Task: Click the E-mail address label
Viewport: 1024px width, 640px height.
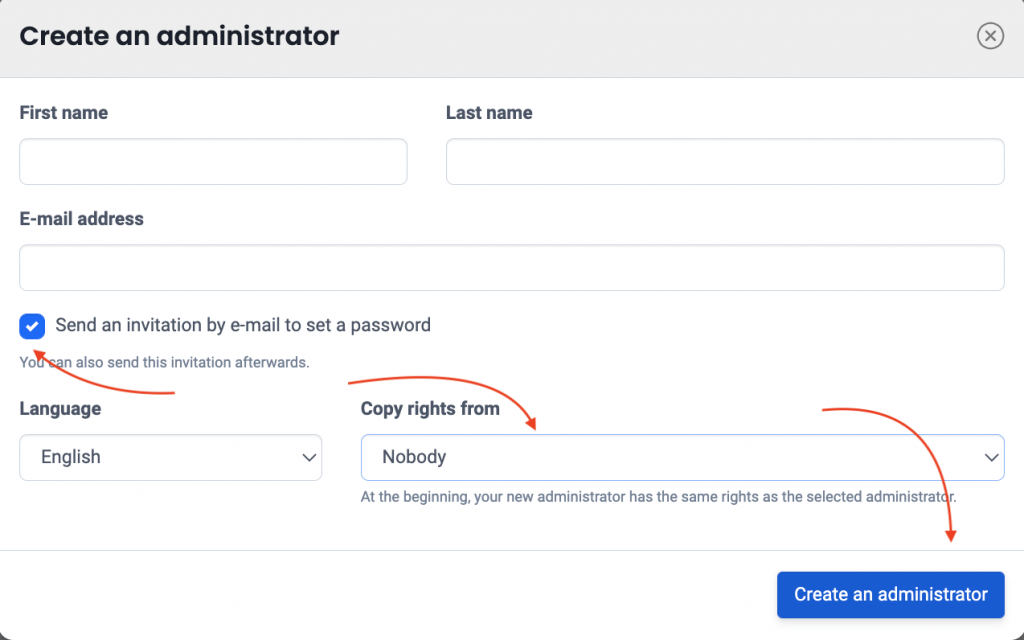Action: pos(82,219)
